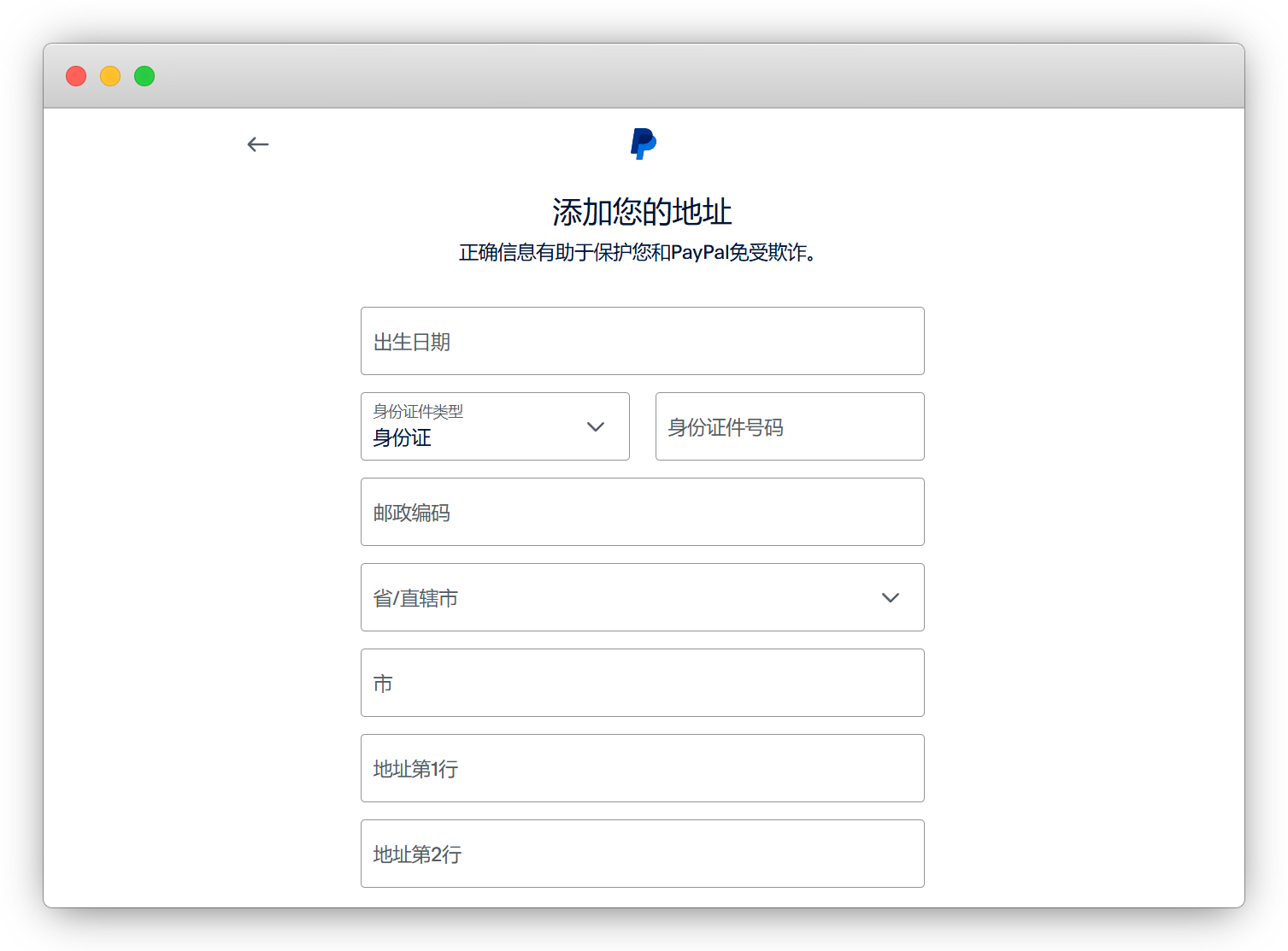
Task: Click the back arrow to return
Action: click(258, 144)
